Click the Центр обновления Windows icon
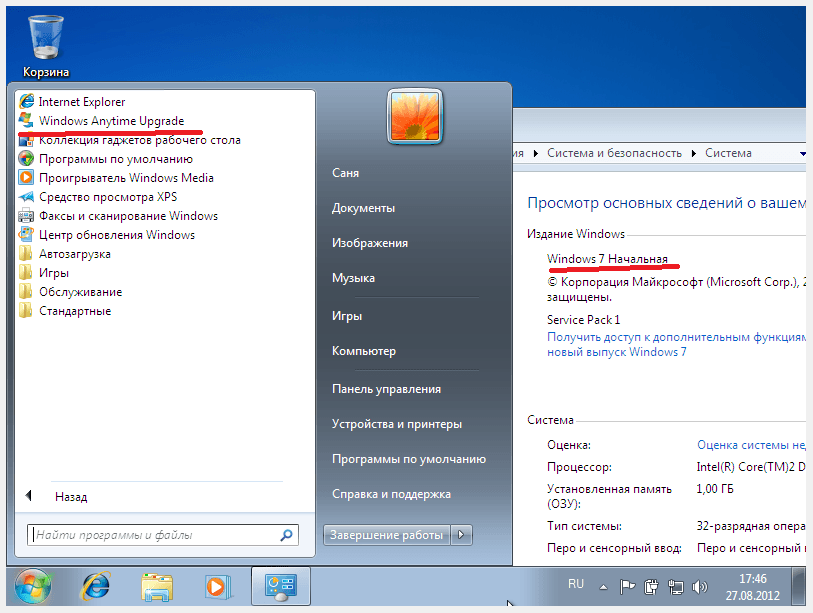 coord(26,234)
